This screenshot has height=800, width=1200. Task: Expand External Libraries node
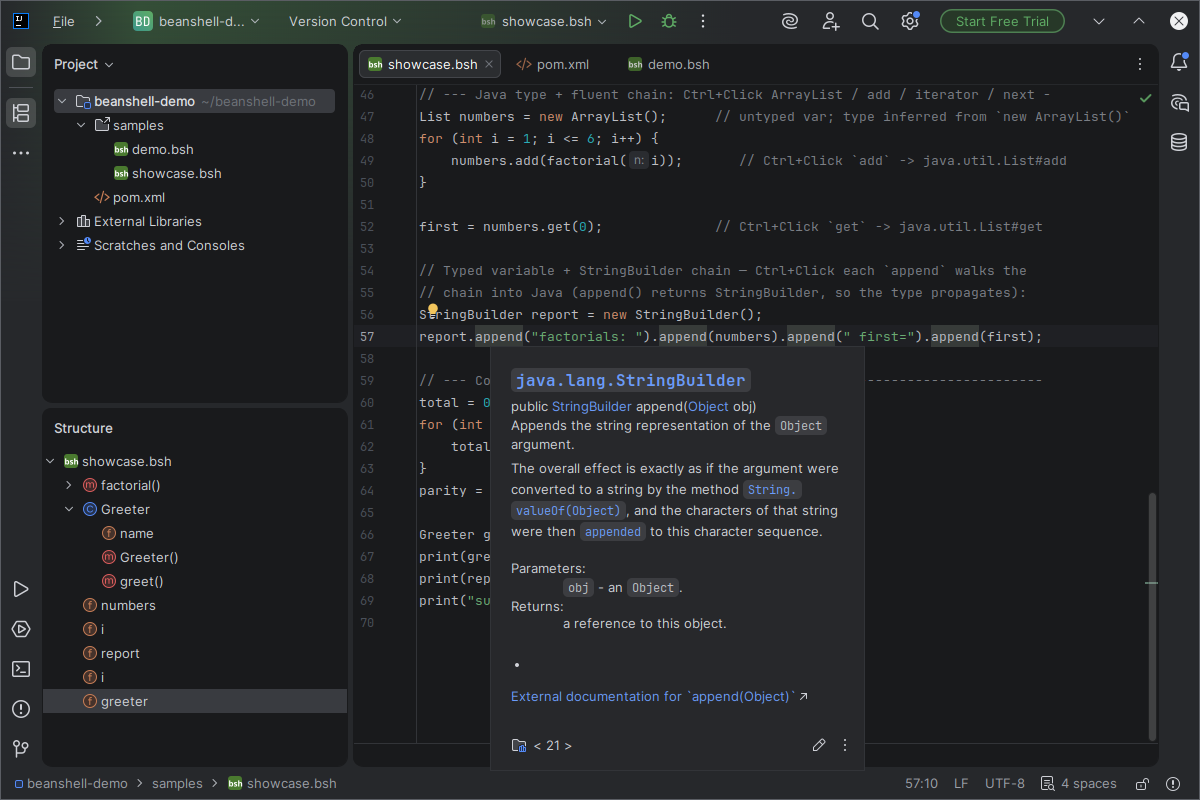[x=62, y=221]
